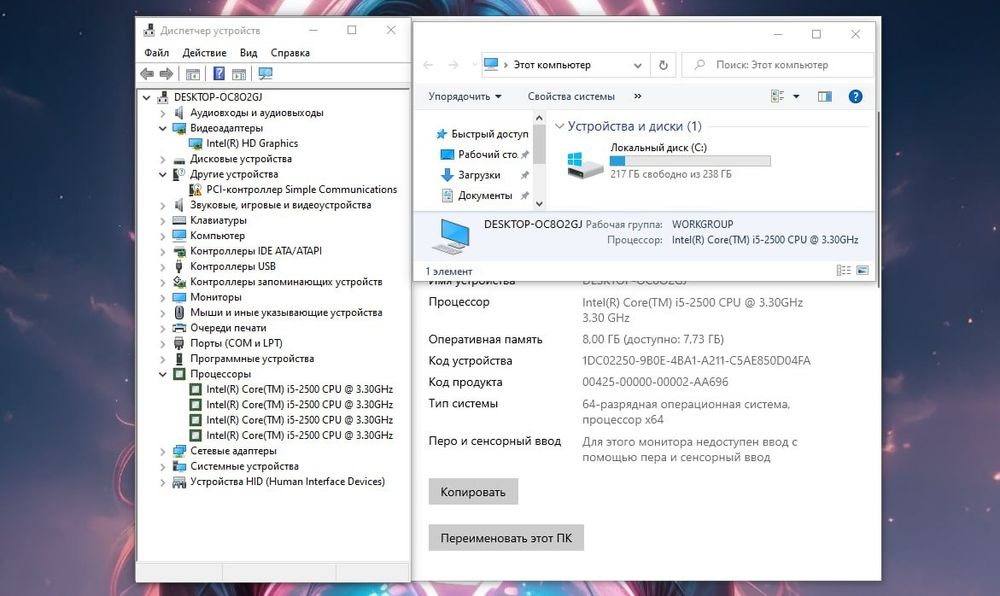Click the Explorer search input field
This screenshot has height=596, width=1000.
point(777,65)
